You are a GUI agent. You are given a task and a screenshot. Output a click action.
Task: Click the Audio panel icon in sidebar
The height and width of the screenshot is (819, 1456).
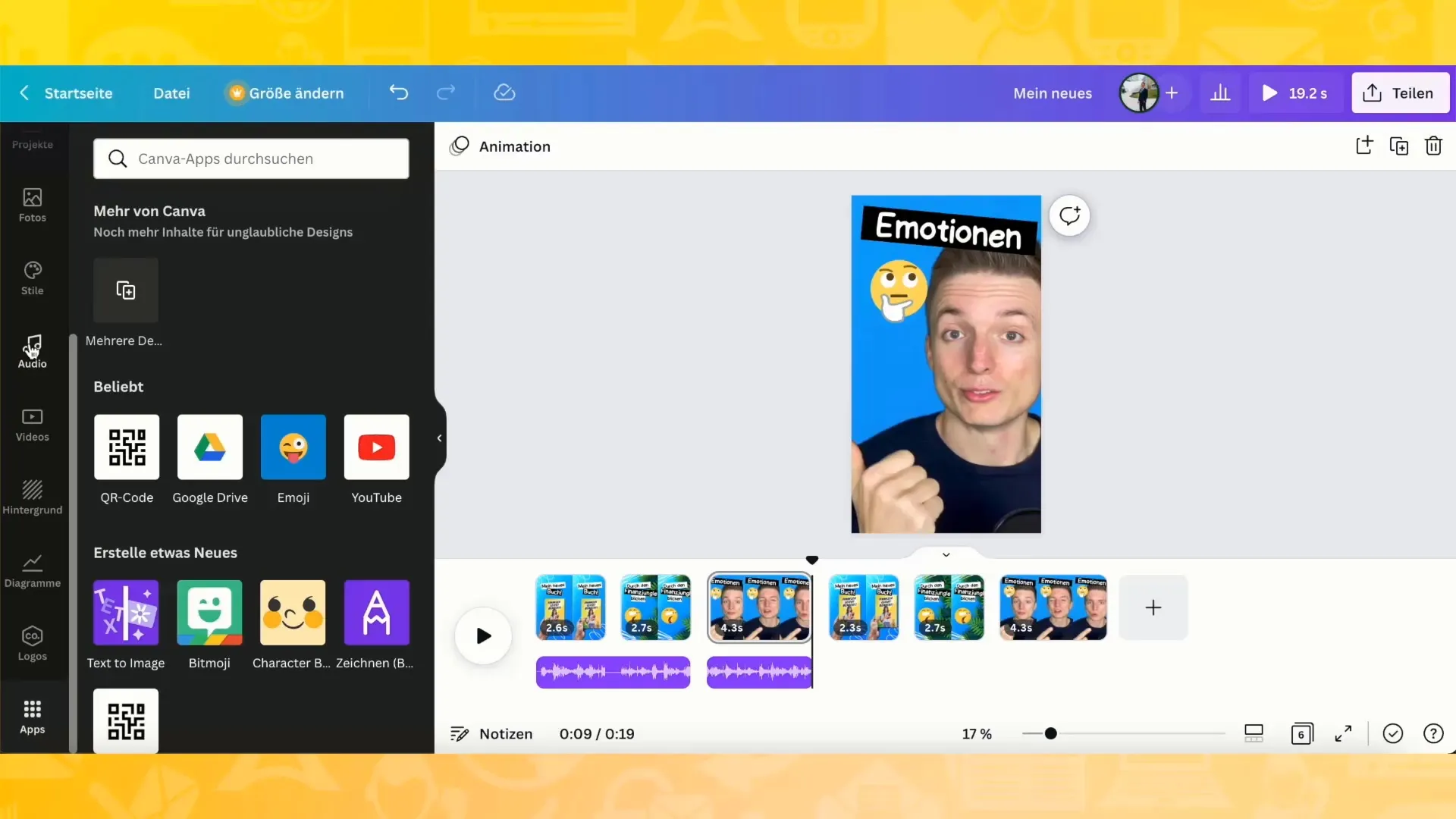32,350
